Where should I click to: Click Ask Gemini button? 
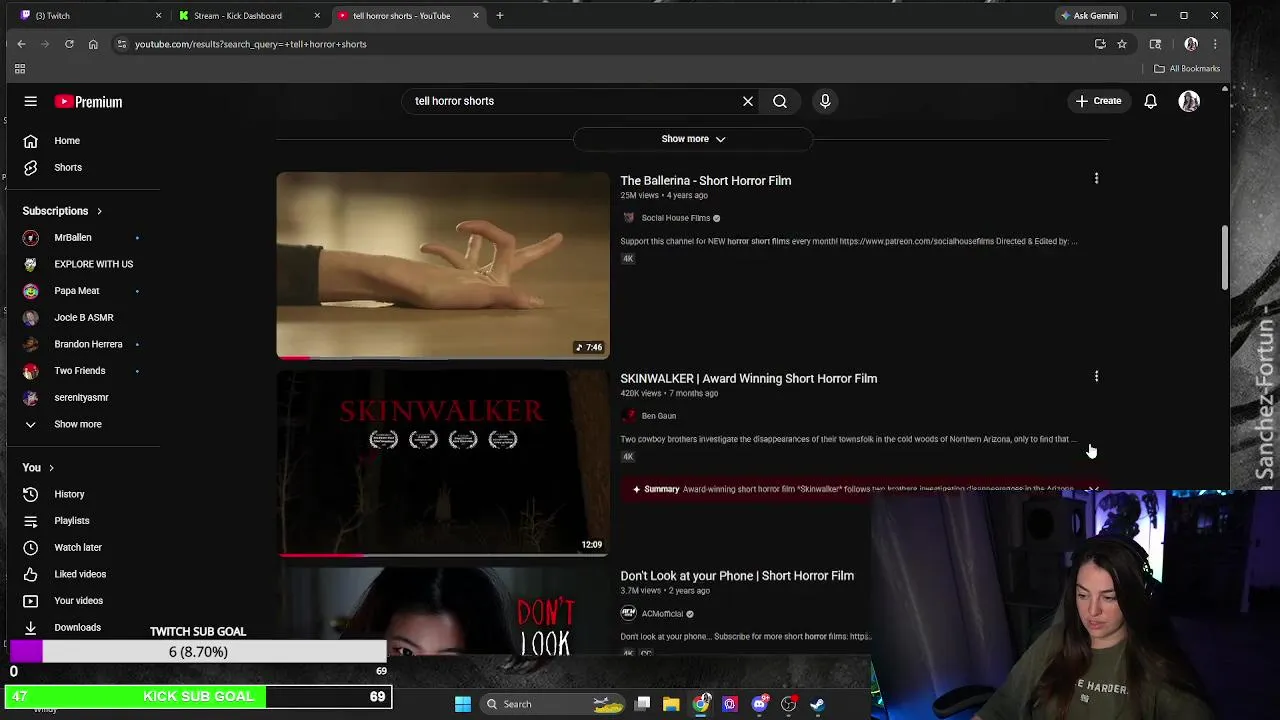pyautogui.click(x=1089, y=15)
